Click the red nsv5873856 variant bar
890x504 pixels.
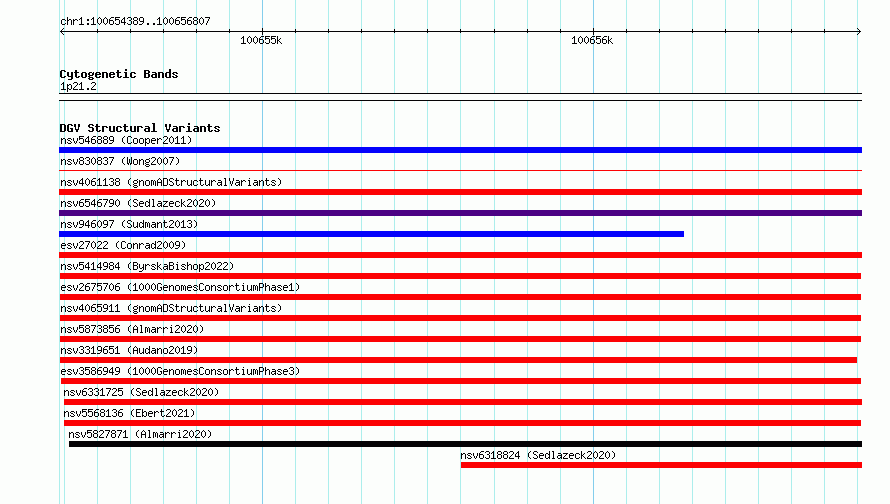pos(460,339)
